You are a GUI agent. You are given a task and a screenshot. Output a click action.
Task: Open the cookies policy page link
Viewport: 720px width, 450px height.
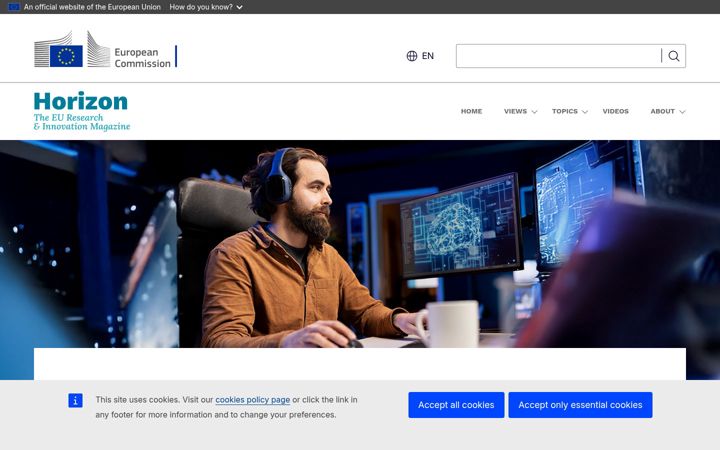[253, 399]
